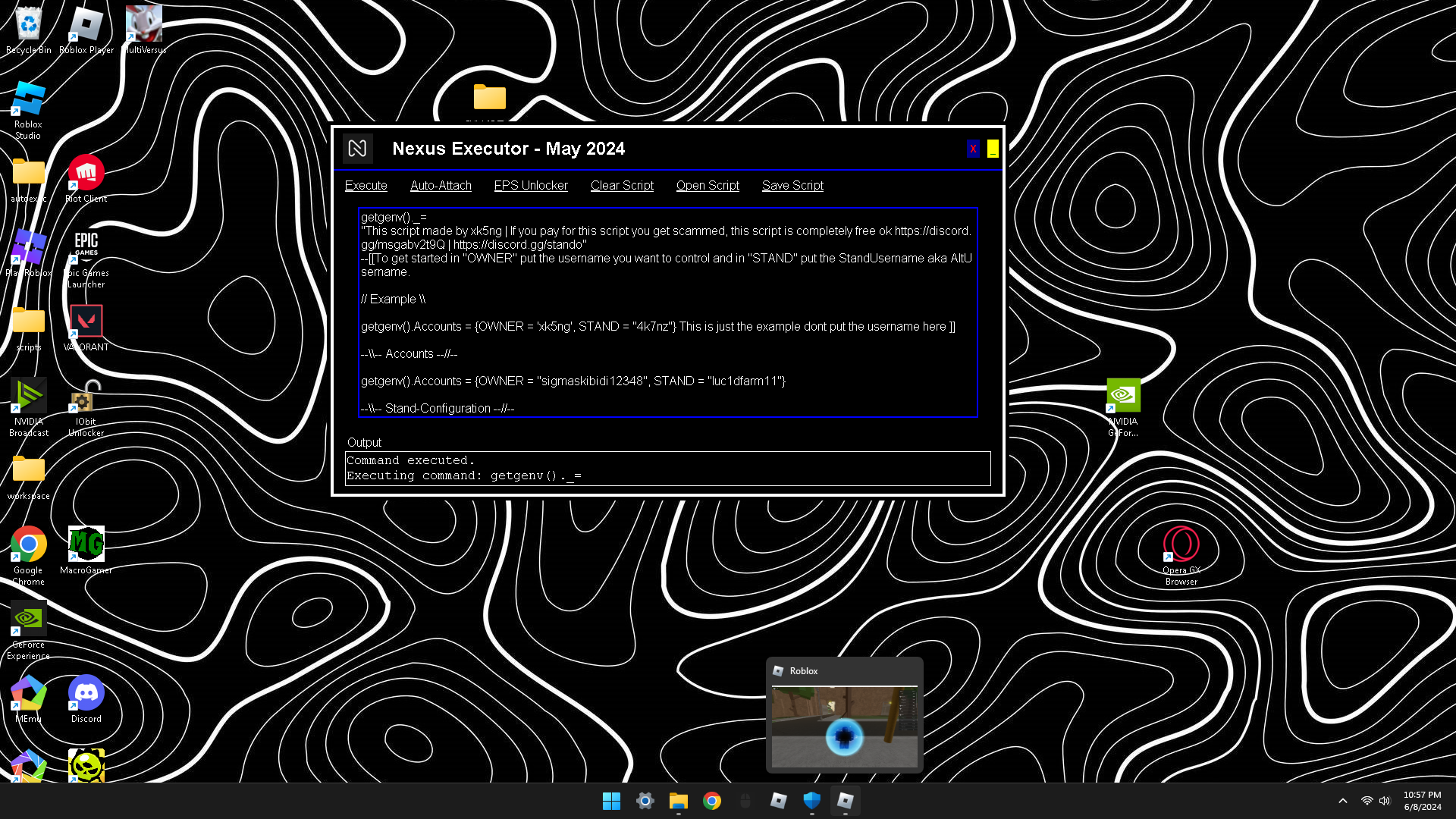Click Clear Script link
Viewport: 1456px width, 819px height.
622,186
